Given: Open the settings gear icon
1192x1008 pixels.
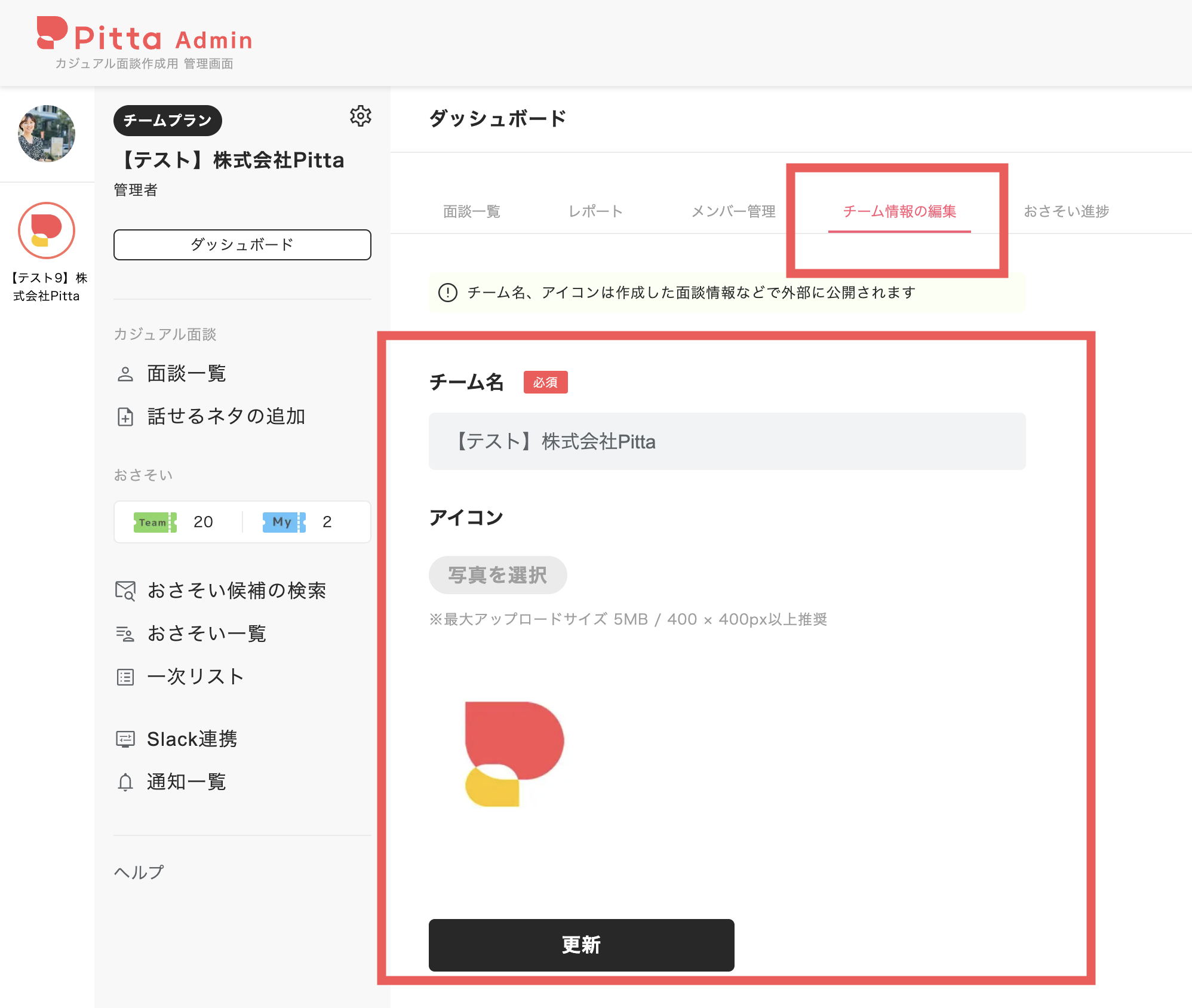Looking at the screenshot, I should click(x=361, y=116).
